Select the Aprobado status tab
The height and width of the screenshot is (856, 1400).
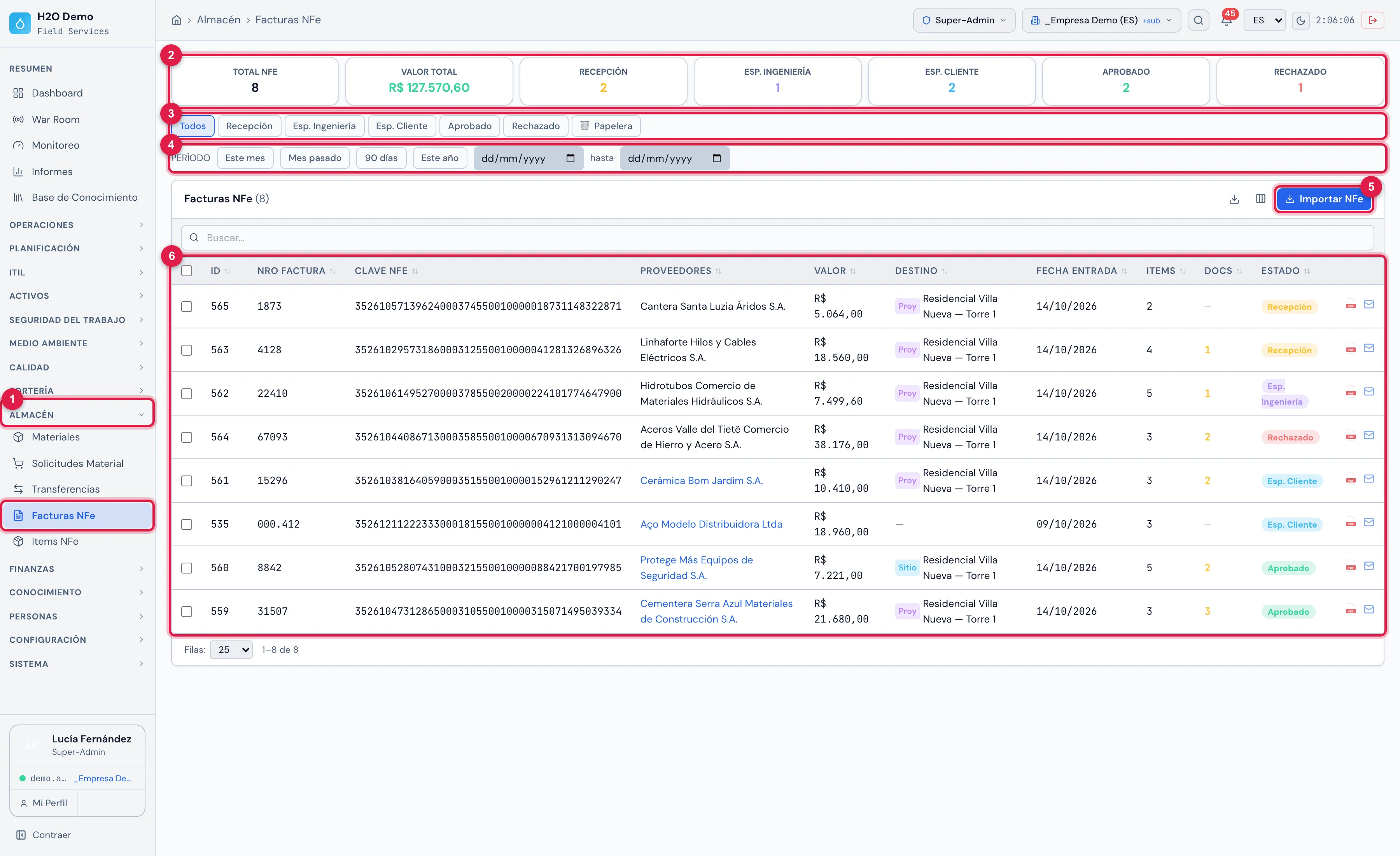click(469, 126)
